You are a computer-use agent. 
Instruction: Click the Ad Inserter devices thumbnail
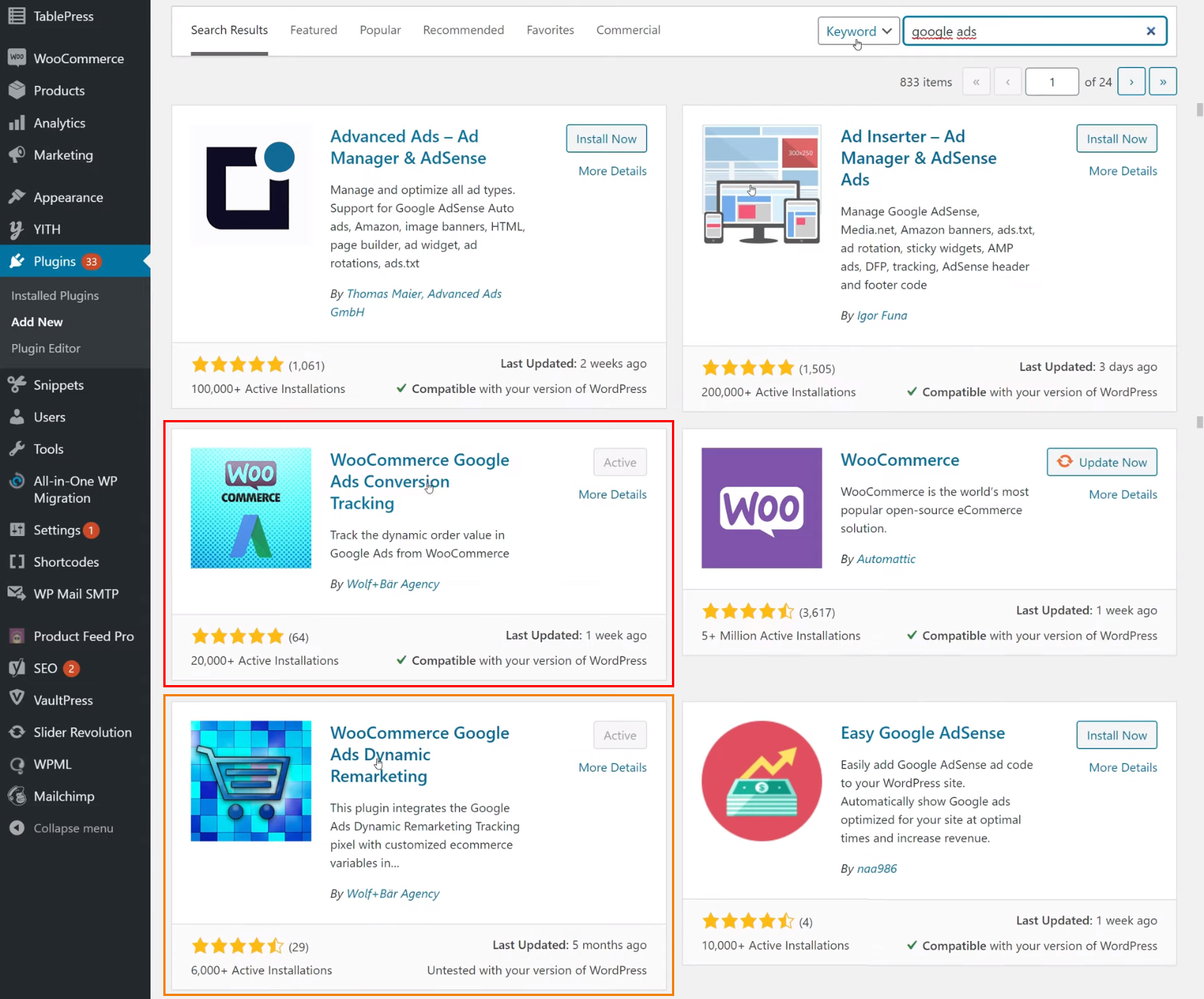(x=762, y=185)
